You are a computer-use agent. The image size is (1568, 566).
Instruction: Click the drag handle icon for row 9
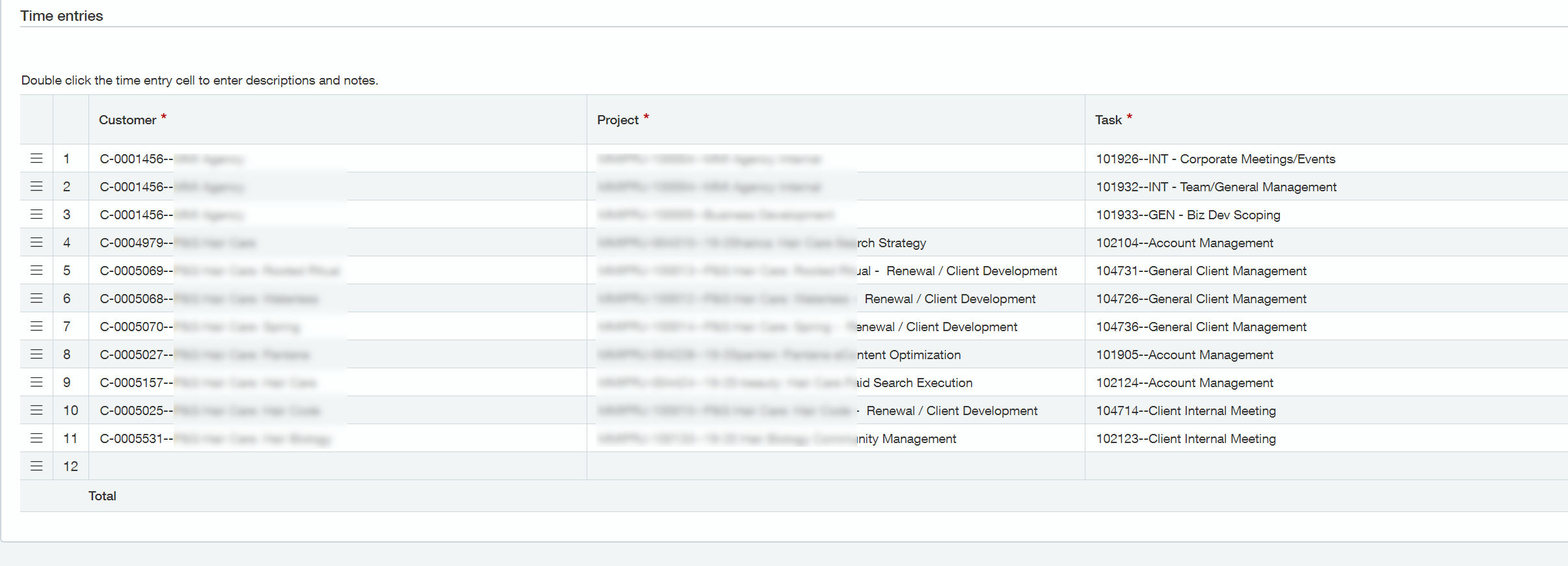36,383
